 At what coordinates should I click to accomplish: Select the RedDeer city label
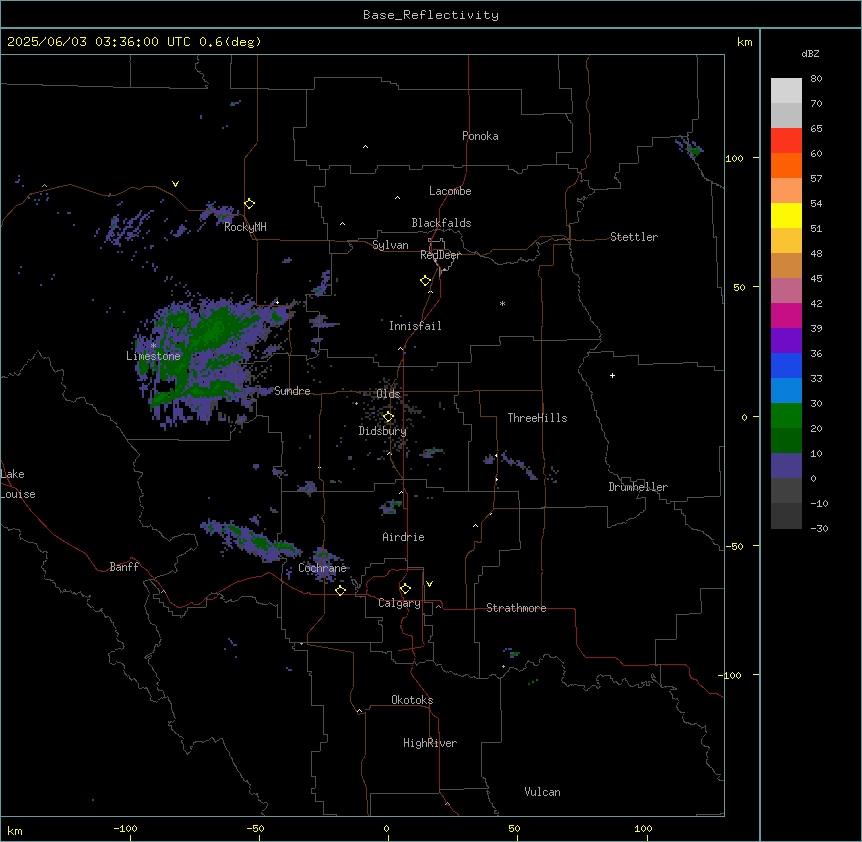[440, 255]
